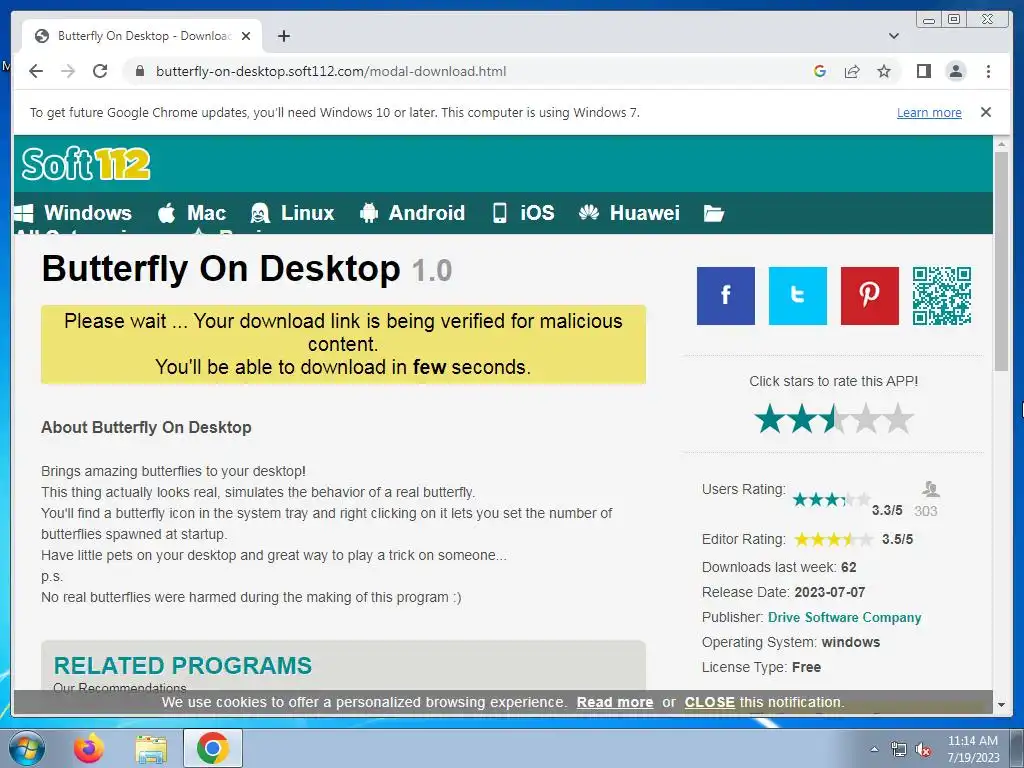Open the folder categories icon
Screen dimensions: 1024x768
pos(714,214)
